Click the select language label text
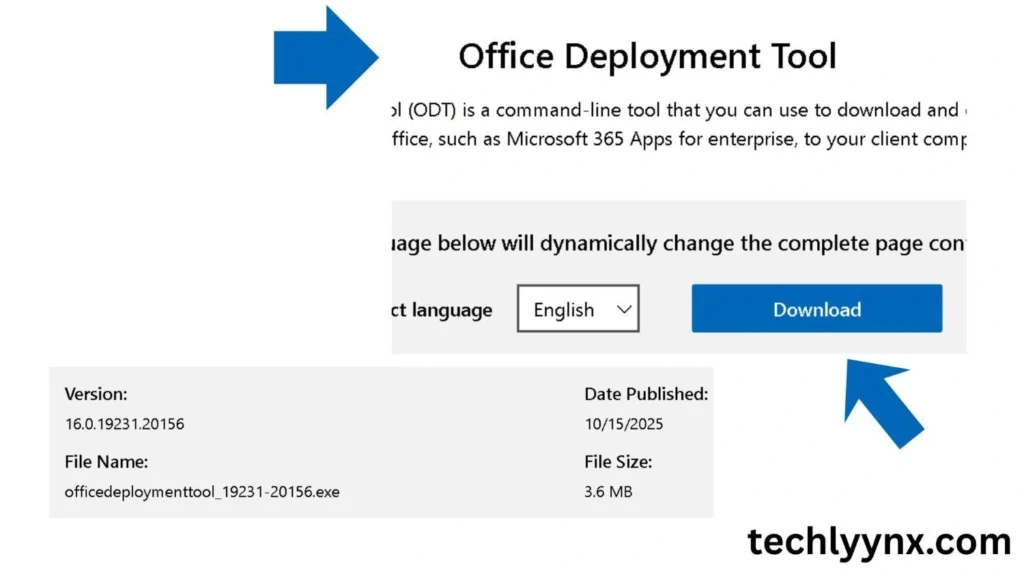Image resolution: width=1024 pixels, height=576 pixels. tap(441, 310)
